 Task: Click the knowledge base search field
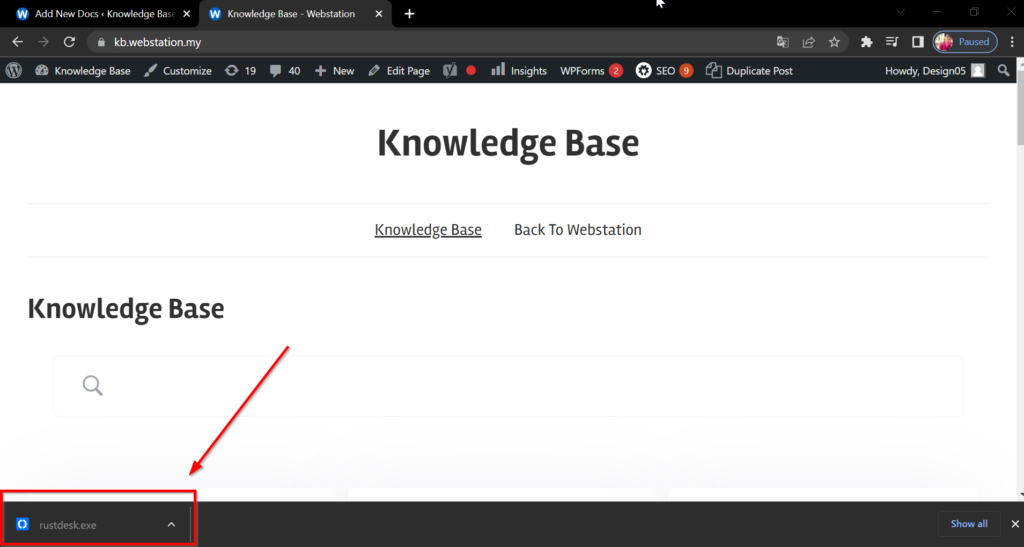pos(508,386)
